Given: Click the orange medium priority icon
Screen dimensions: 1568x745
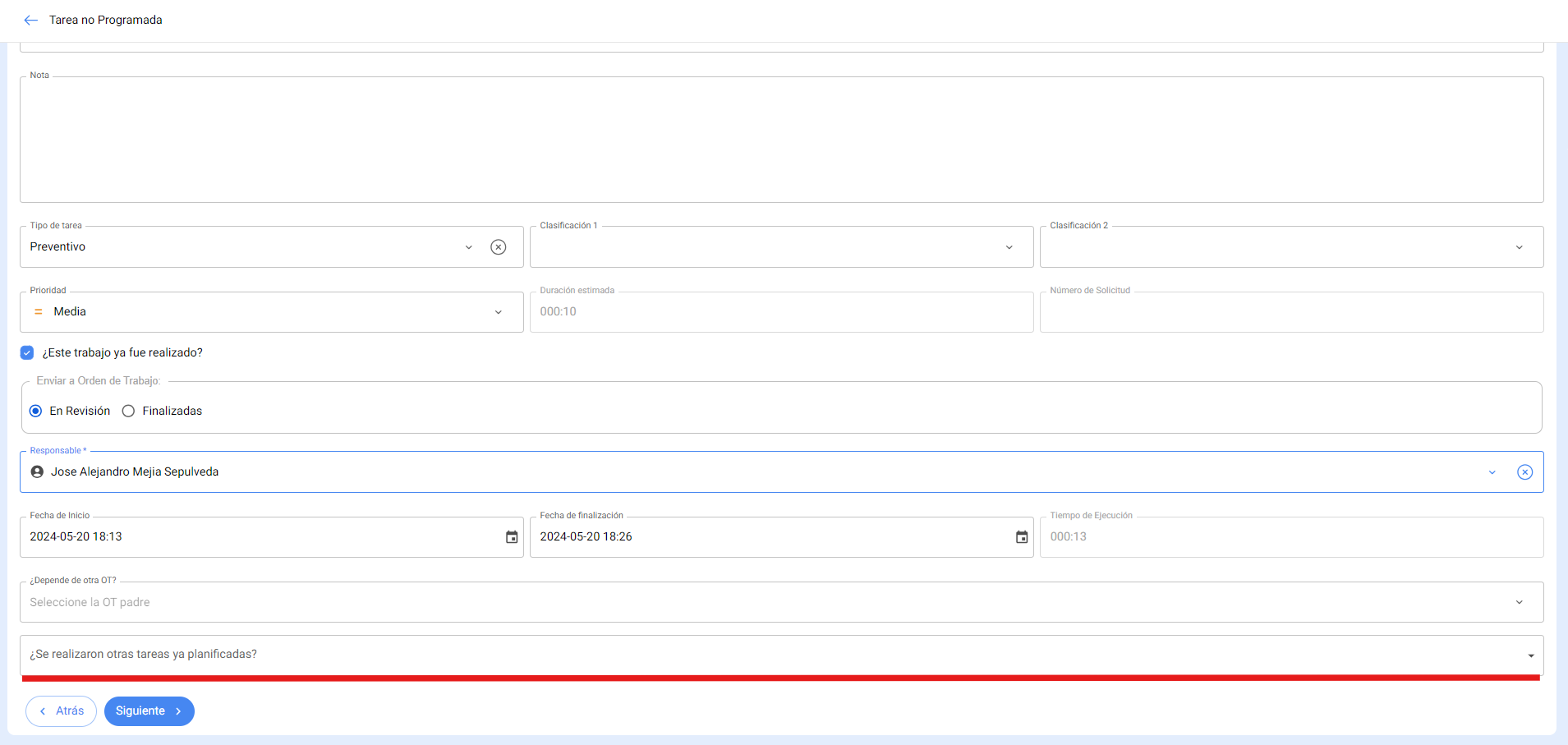Looking at the screenshot, I should coord(39,312).
